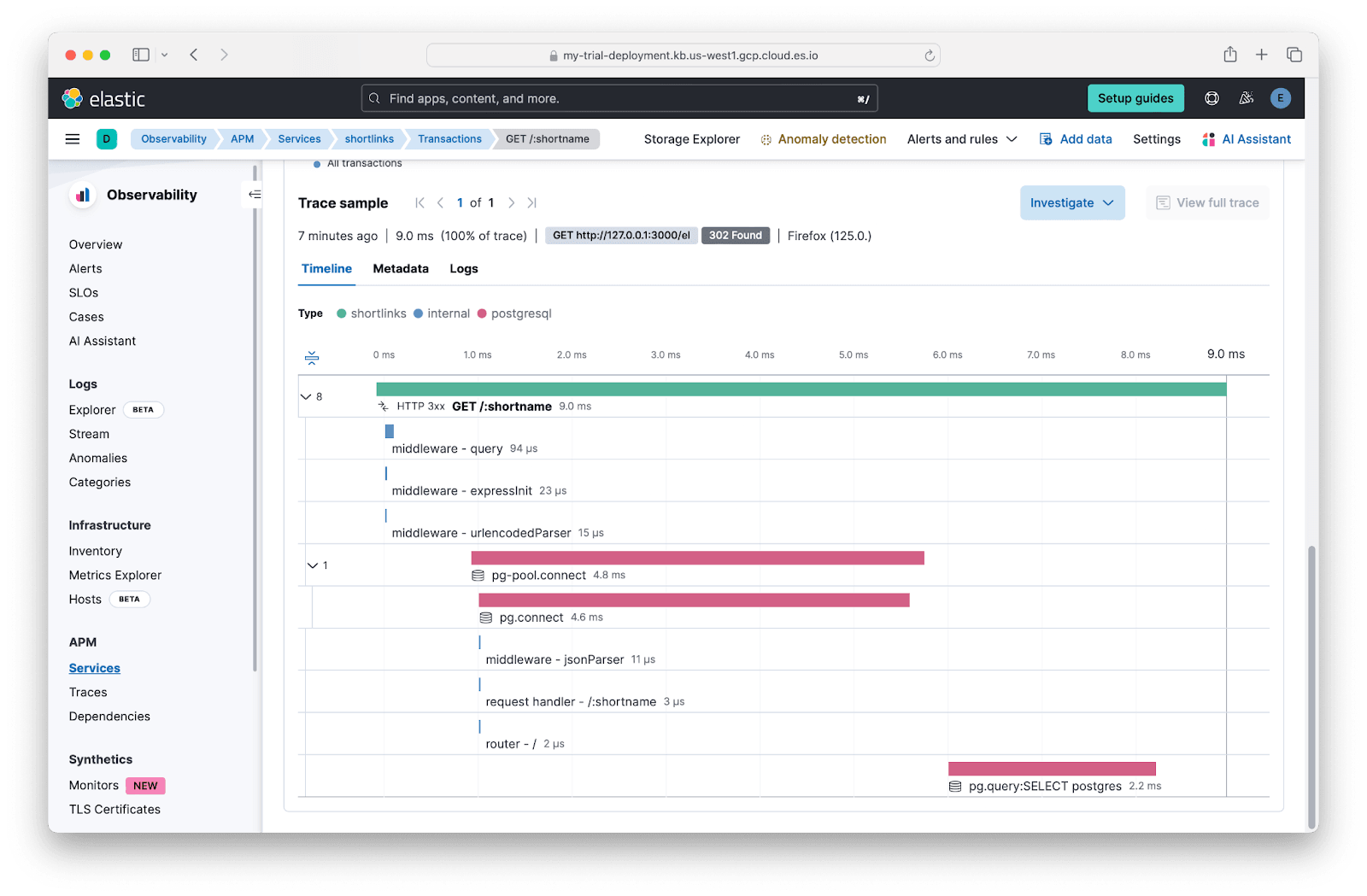The width and height of the screenshot is (1367, 896).
Task: Click the fold/unfold all spans icon
Action: pos(312,358)
